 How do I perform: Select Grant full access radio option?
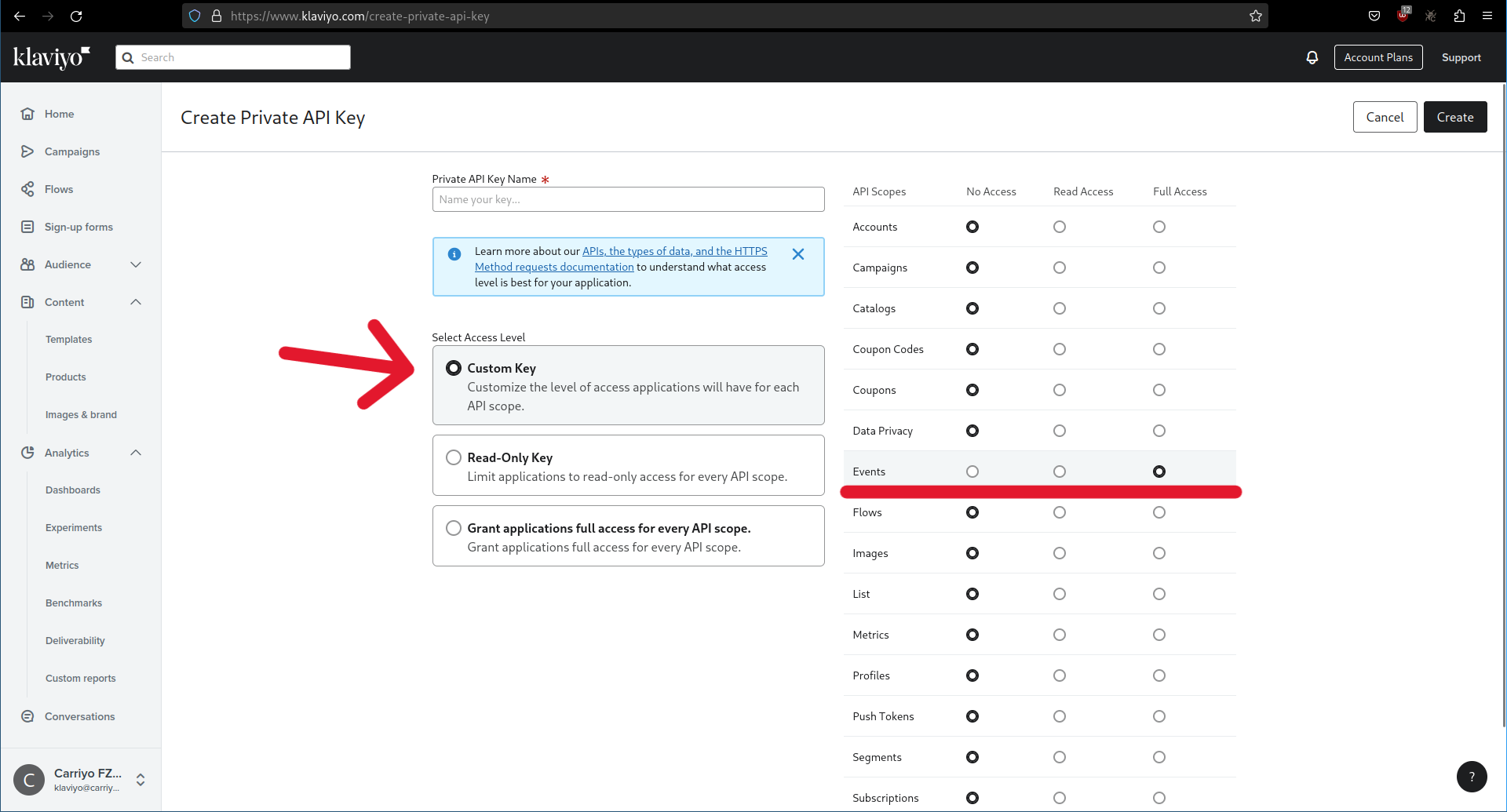(454, 528)
